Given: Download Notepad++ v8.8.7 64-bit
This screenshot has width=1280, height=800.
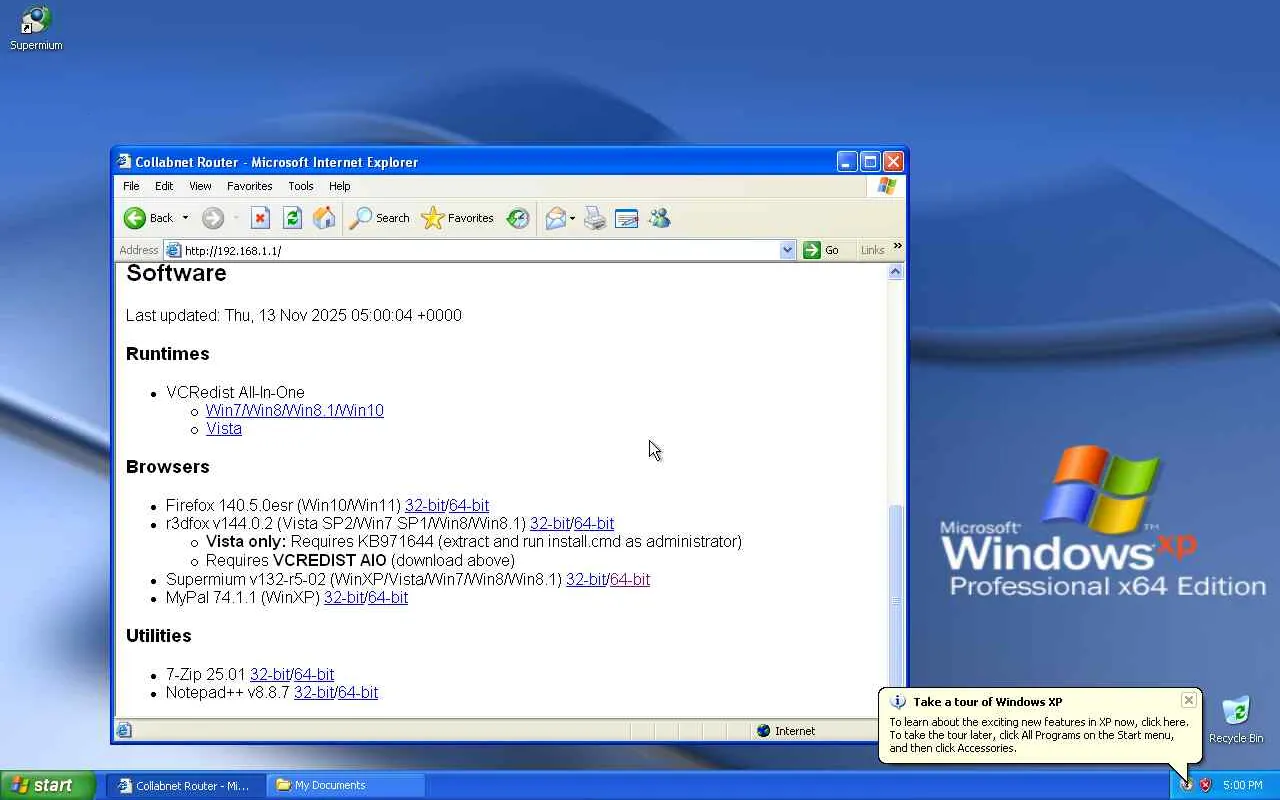Looking at the screenshot, I should click(358, 693).
